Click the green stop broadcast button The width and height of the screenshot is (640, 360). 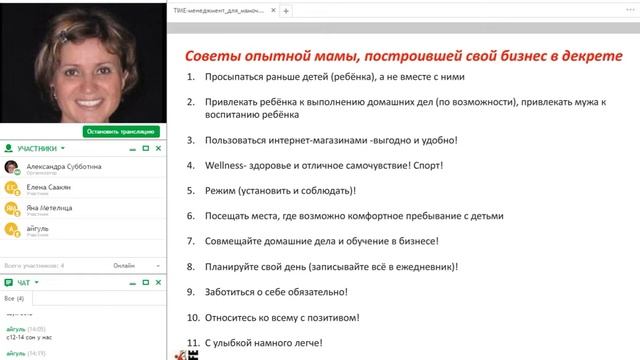pos(121,131)
